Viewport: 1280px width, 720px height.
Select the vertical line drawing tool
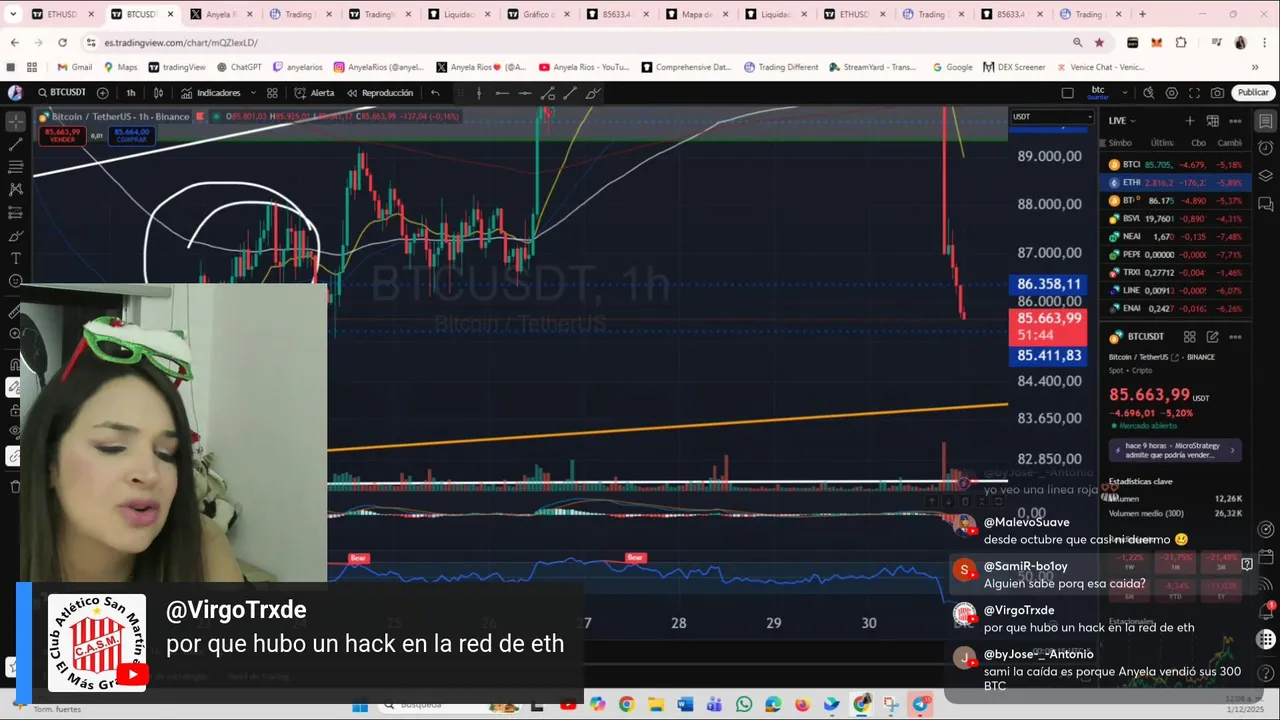coord(479,93)
